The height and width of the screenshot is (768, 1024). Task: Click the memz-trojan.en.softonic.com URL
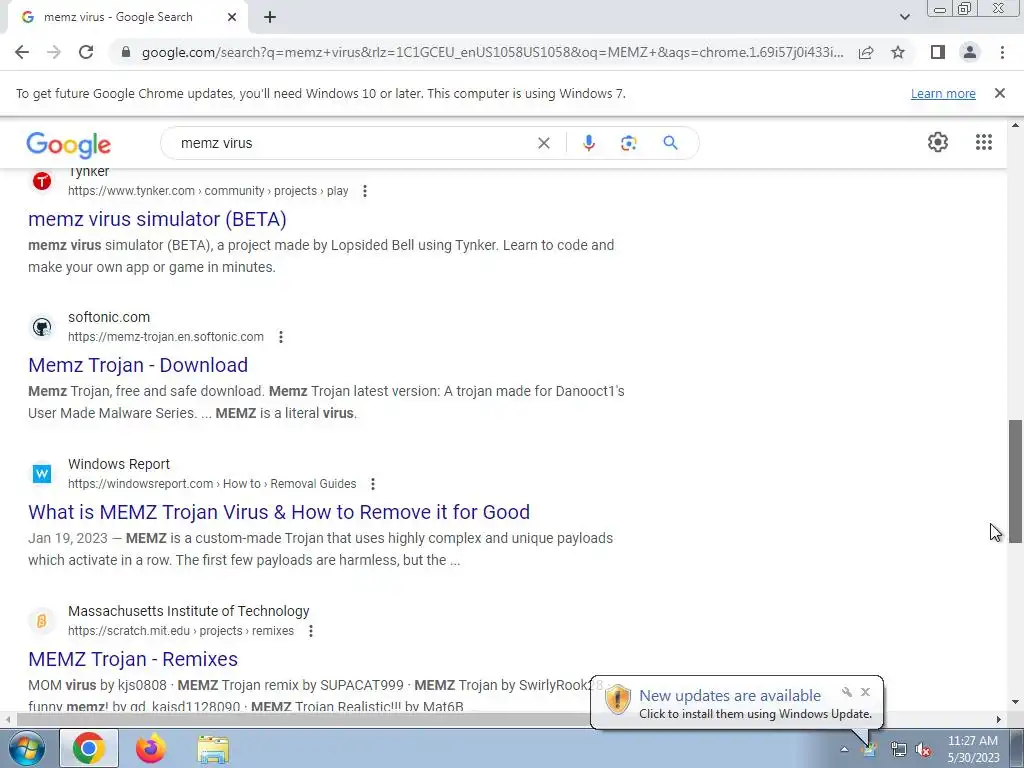pyautogui.click(x=166, y=337)
